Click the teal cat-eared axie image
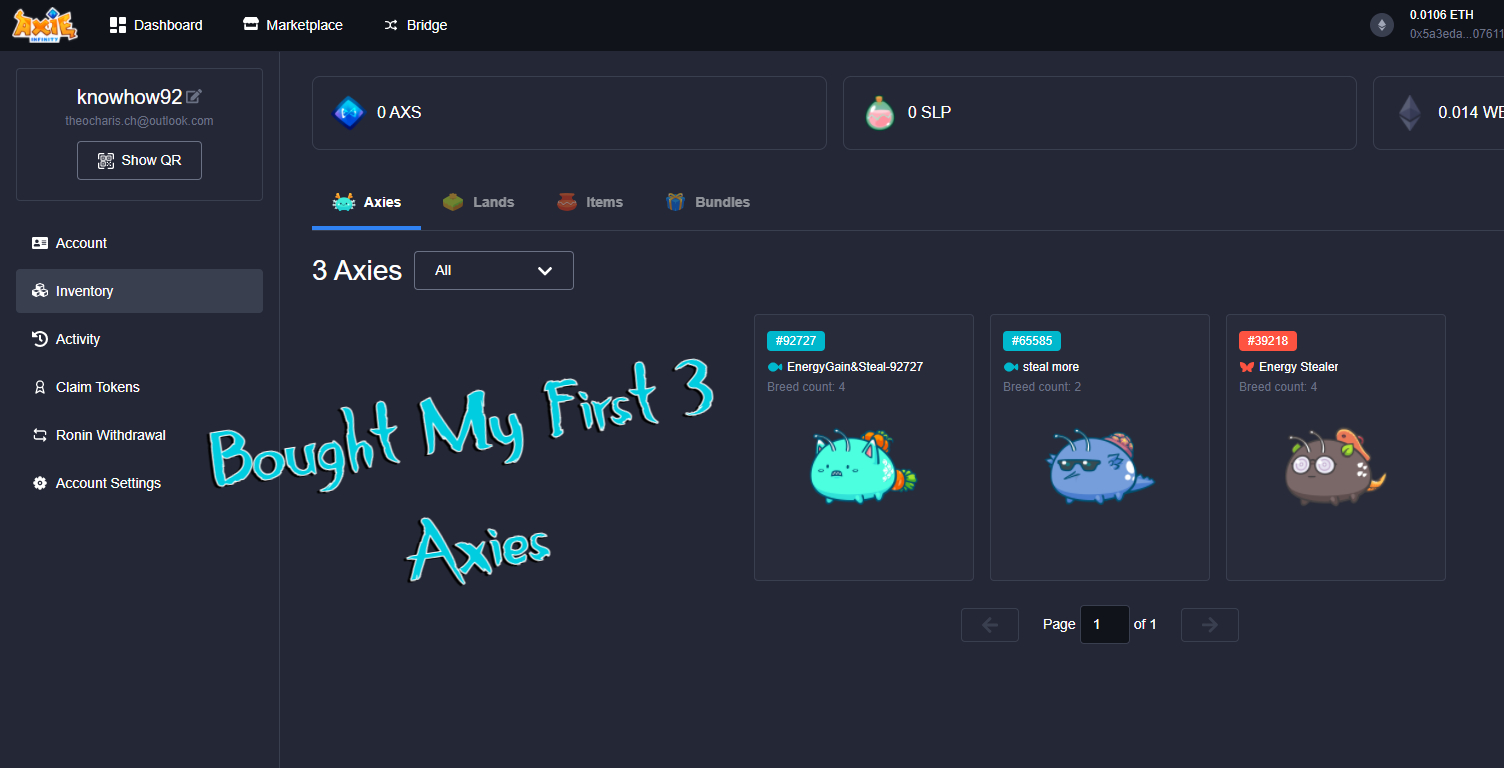1504x768 pixels. [863, 465]
